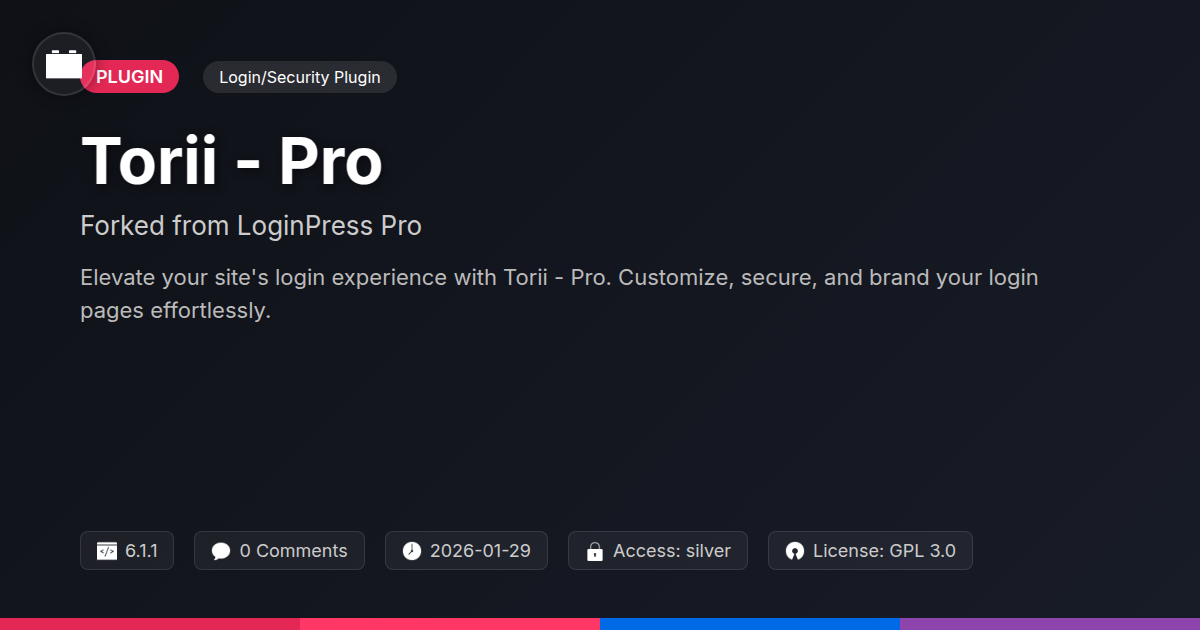Click the Access: silver badge

point(658,551)
